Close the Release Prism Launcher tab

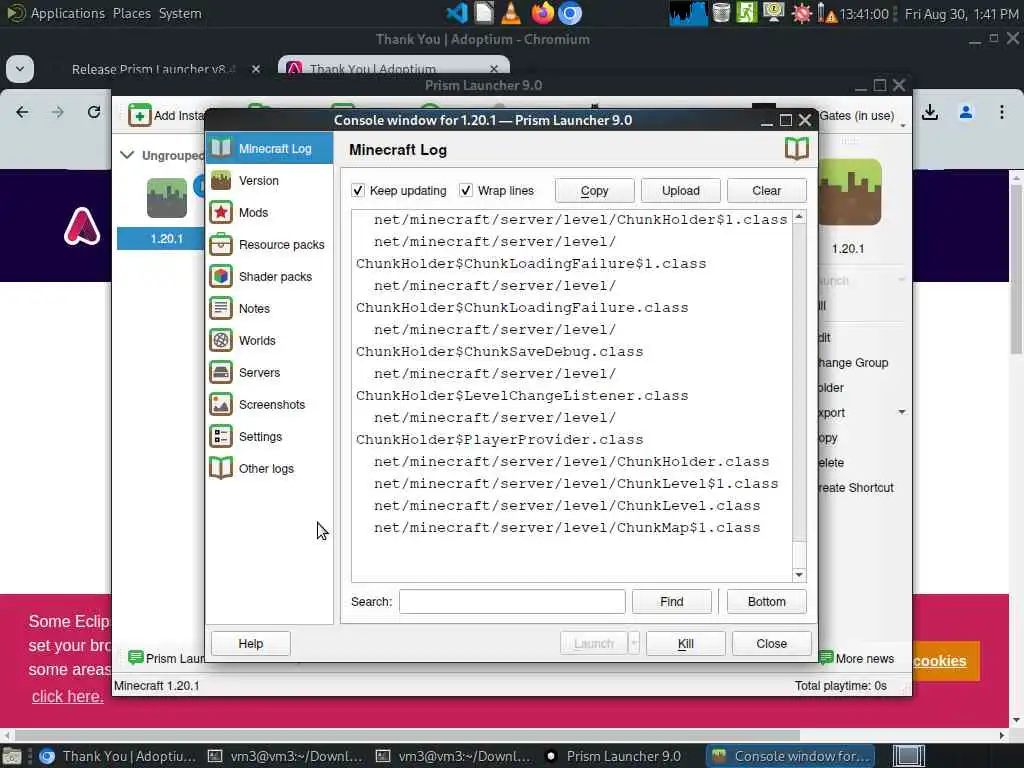tap(255, 69)
